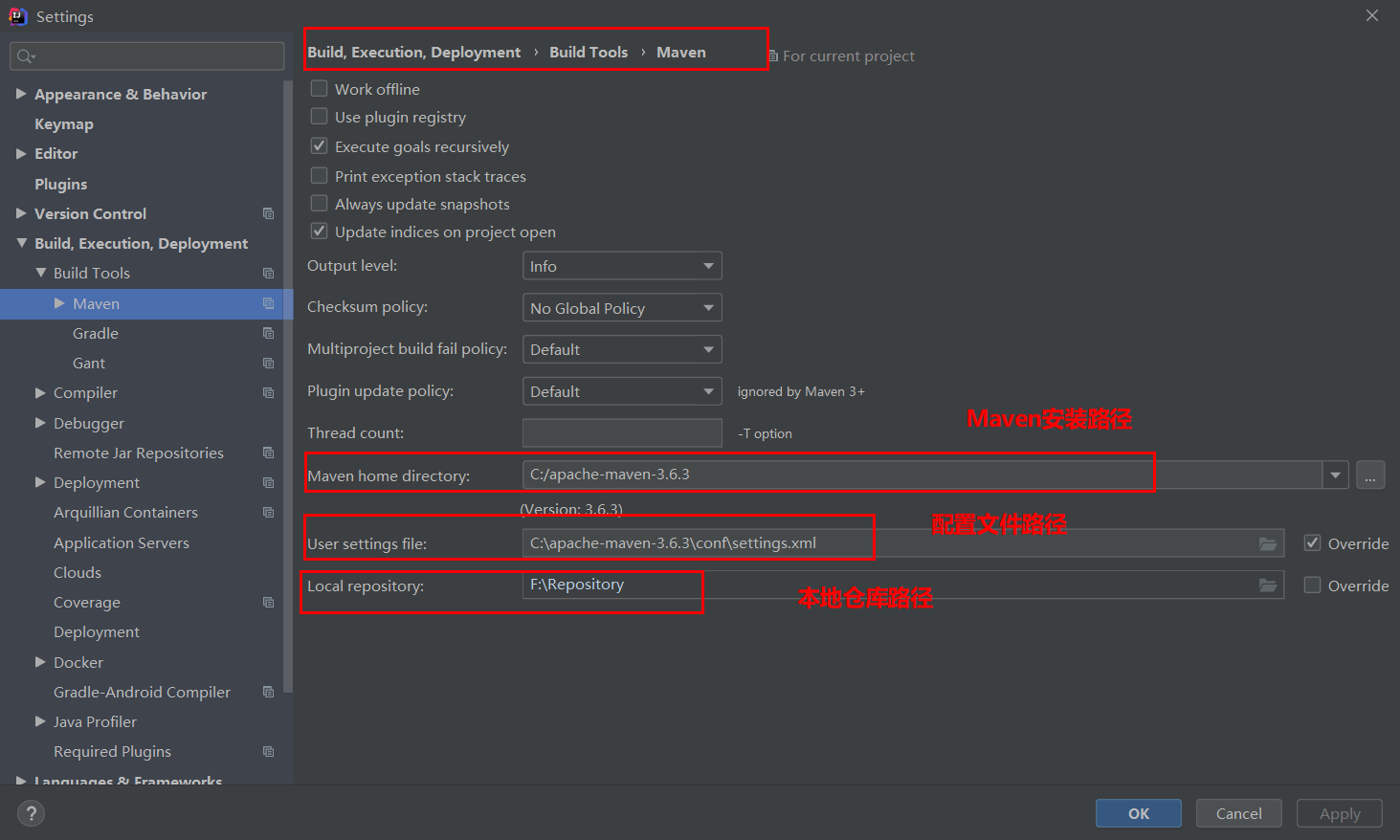Click the project-level icon beside Build Tools
The height and width of the screenshot is (840, 1400).
pos(268,273)
